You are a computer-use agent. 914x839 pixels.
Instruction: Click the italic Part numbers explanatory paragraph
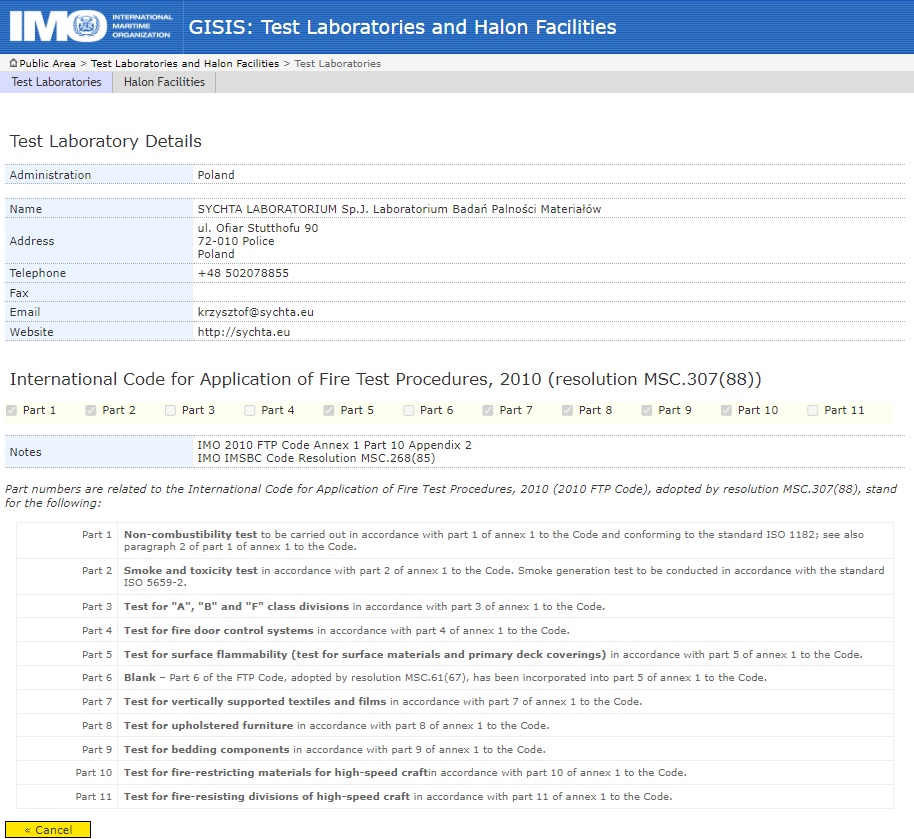(451, 496)
